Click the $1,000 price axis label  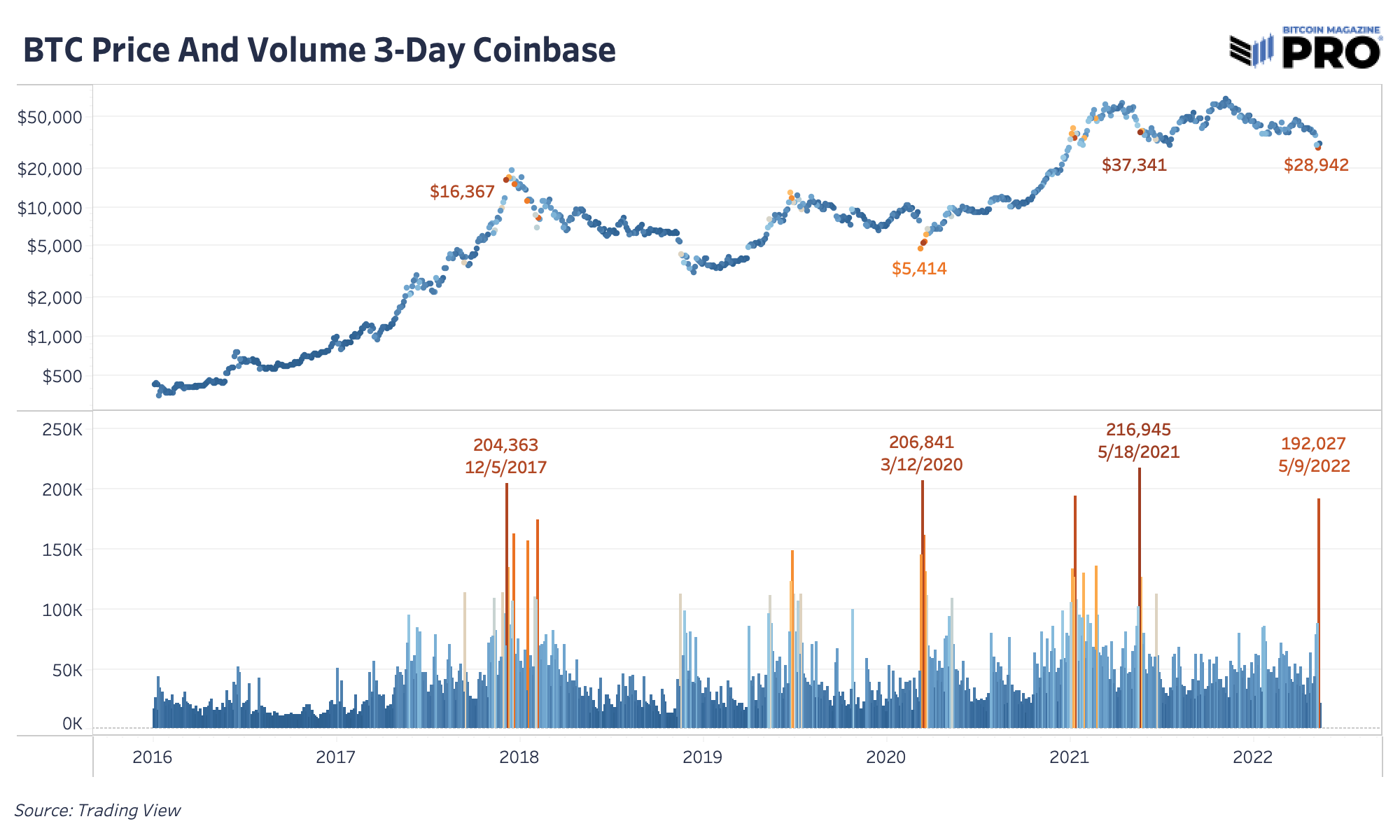[x=54, y=337]
